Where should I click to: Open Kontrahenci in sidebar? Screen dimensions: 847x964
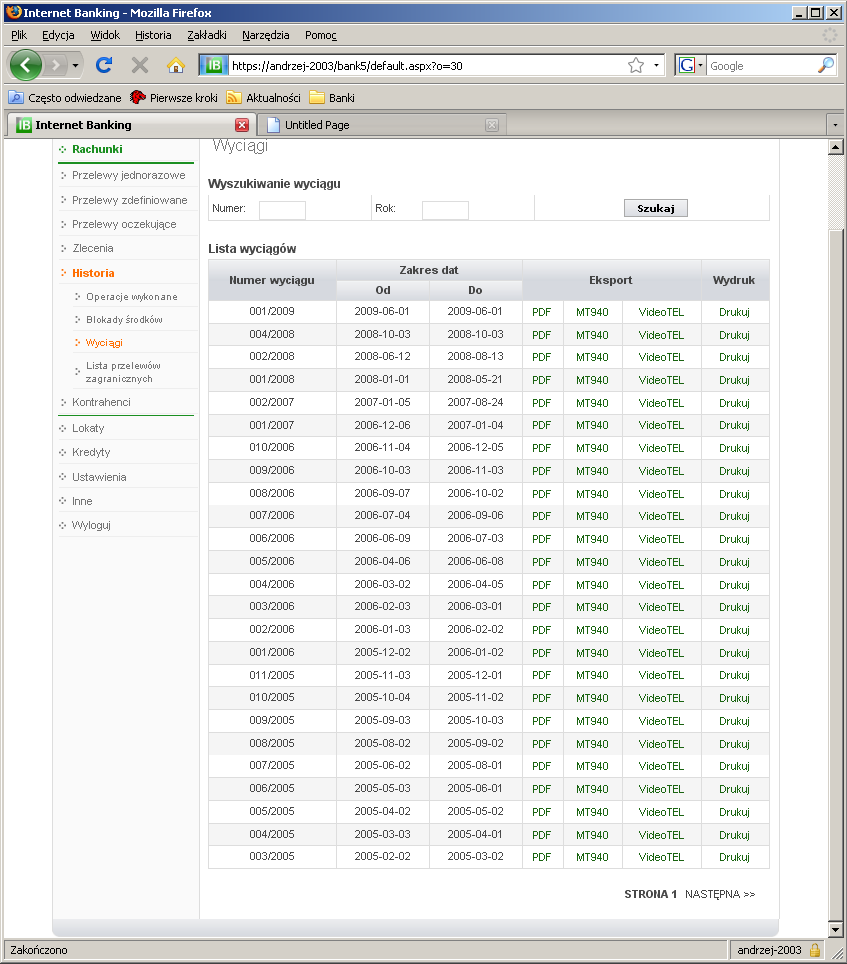tap(101, 402)
